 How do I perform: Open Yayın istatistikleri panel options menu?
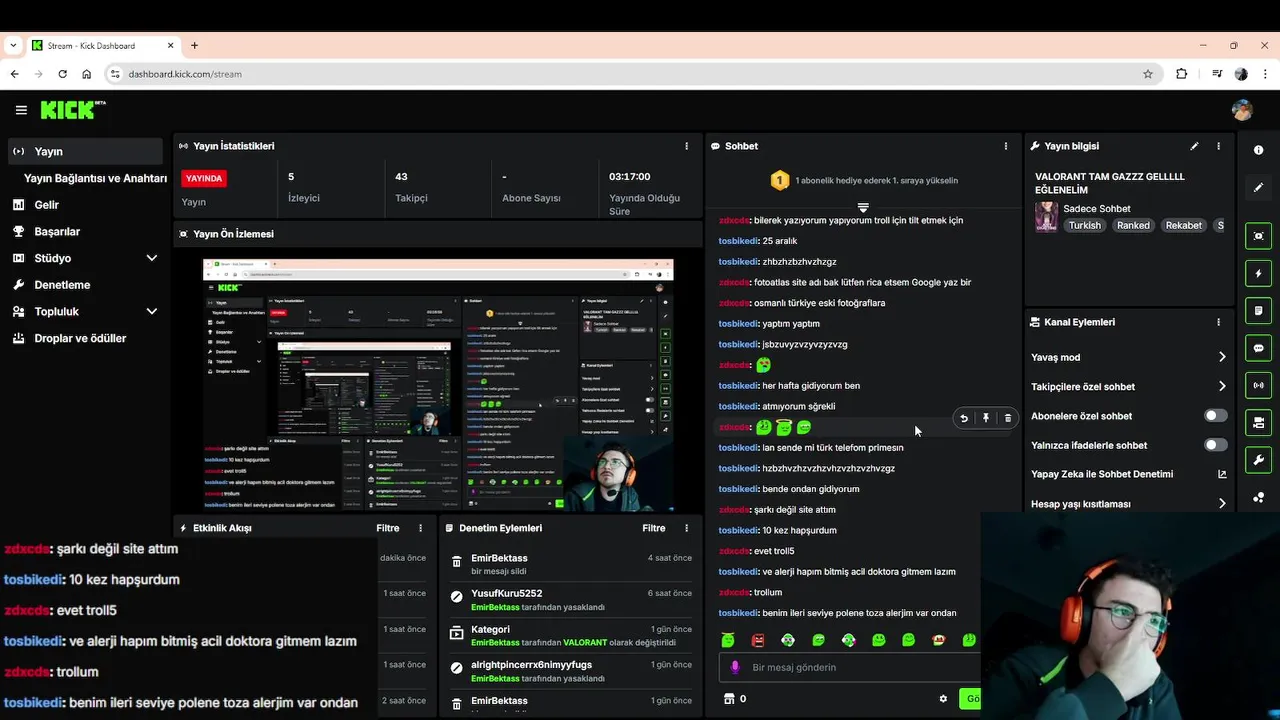tap(686, 146)
